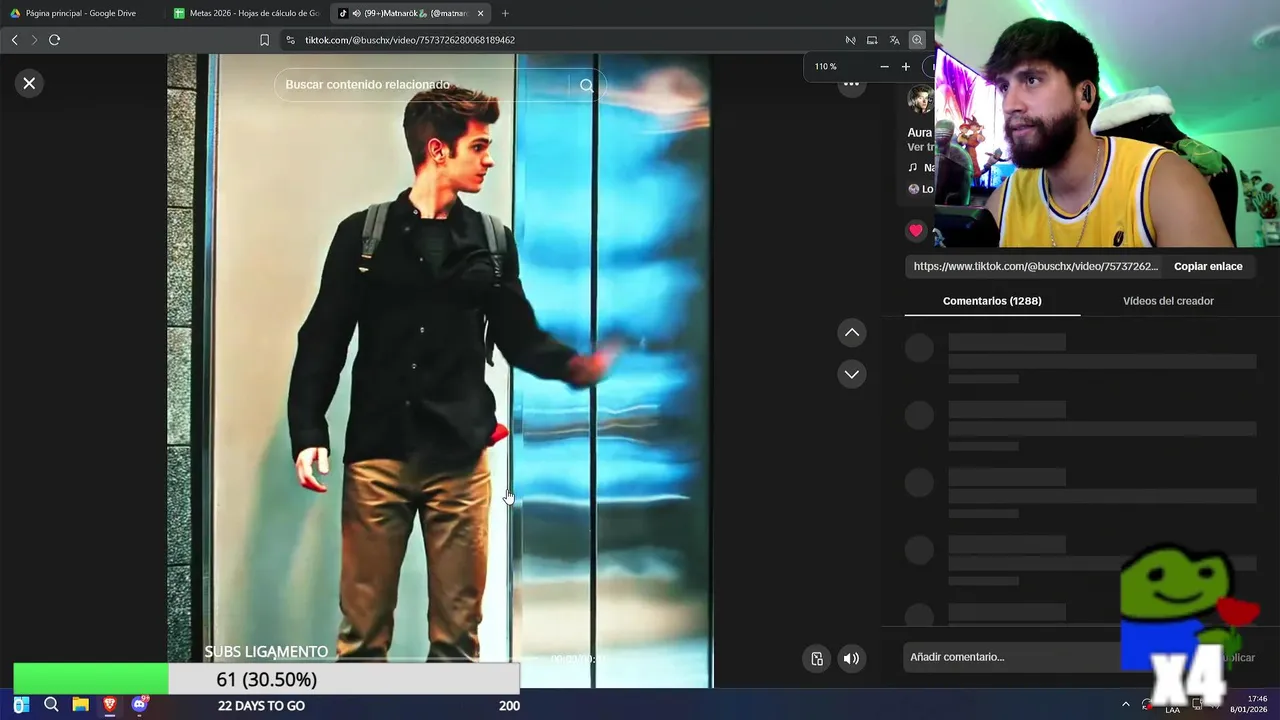
Task: Go to the next video with the down chevron
Action: pos(852,374)
